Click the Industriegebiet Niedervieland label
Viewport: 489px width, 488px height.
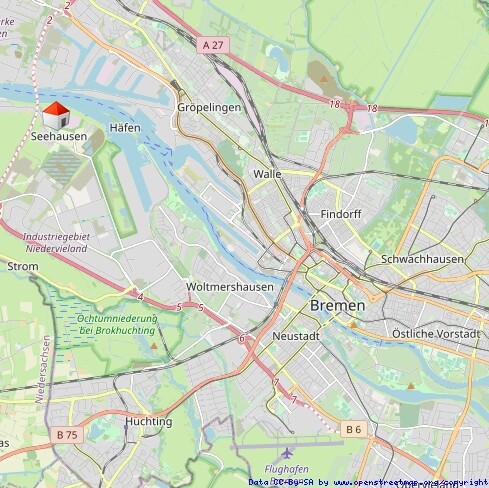click(x=56, y=242)
